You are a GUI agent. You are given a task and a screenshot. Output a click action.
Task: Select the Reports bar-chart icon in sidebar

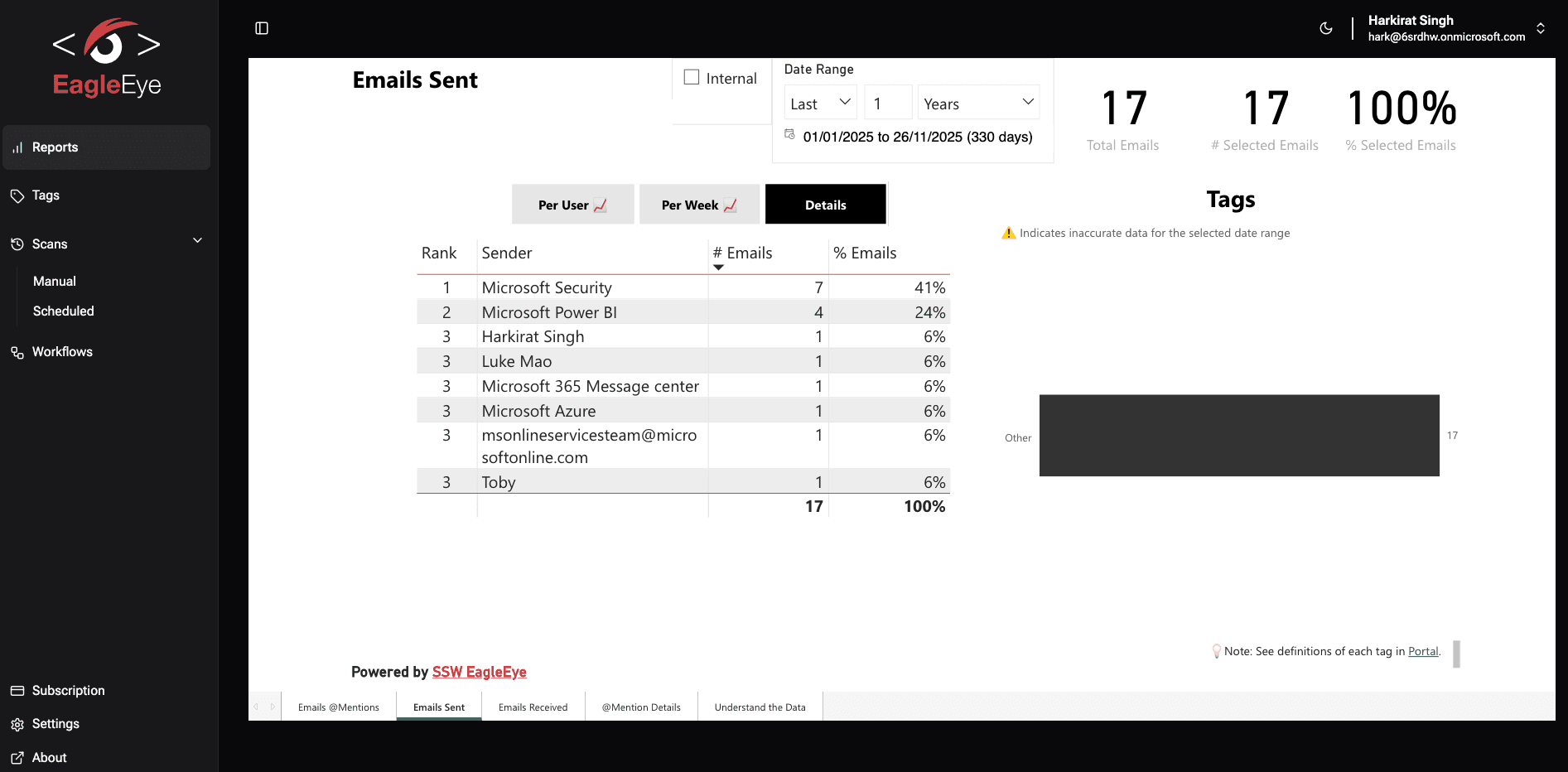tap(18, 147)
